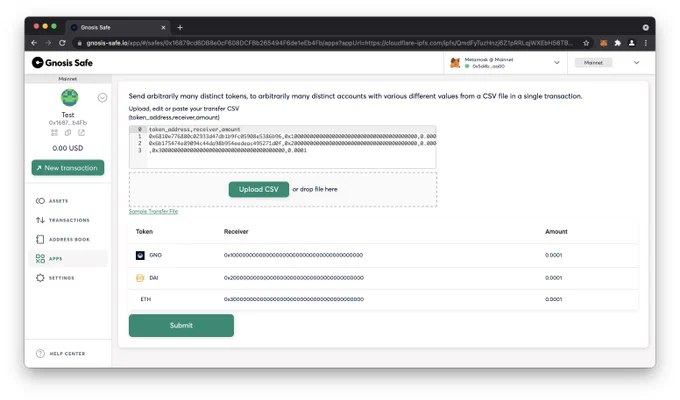This screenshot has width=680, height=400.
Task: Open safe address in block explorer icon
Action: point(82,132)
